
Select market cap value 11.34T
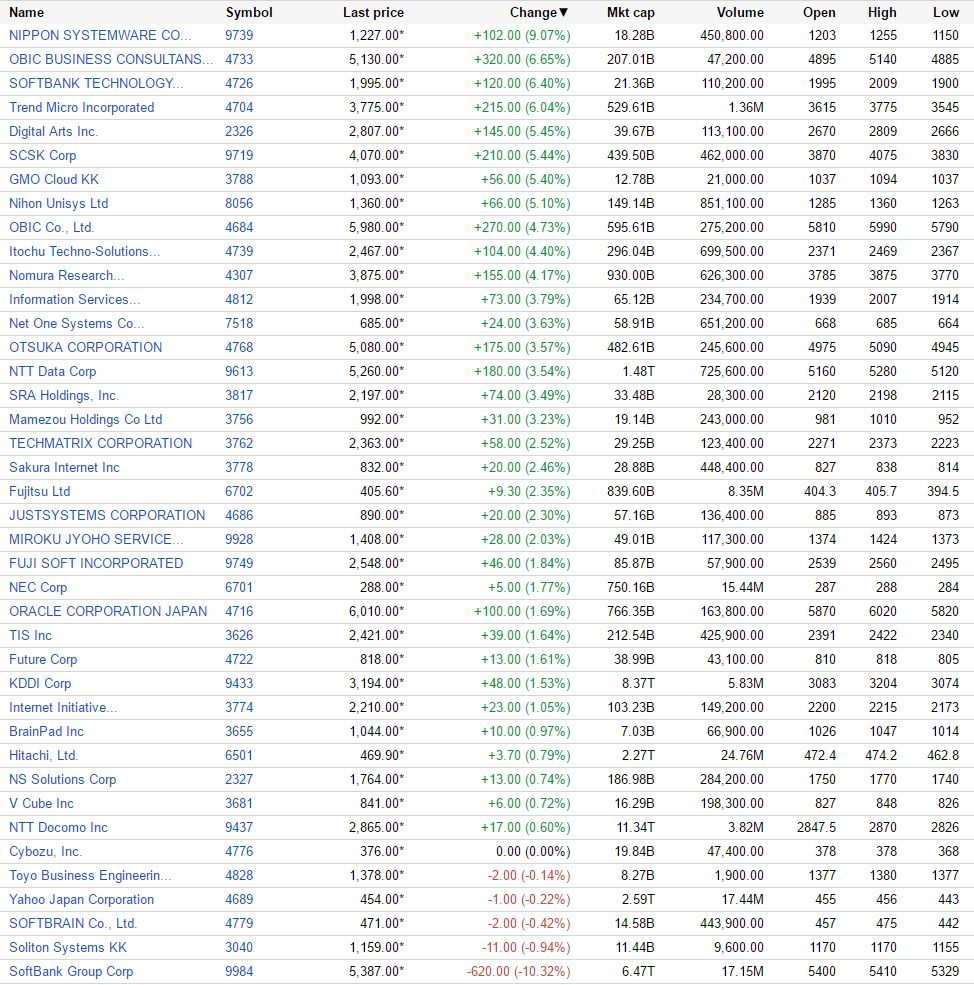(635, 827)
